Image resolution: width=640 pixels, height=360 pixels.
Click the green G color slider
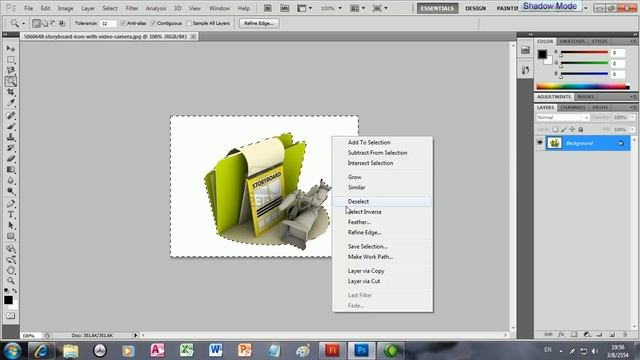584,63
